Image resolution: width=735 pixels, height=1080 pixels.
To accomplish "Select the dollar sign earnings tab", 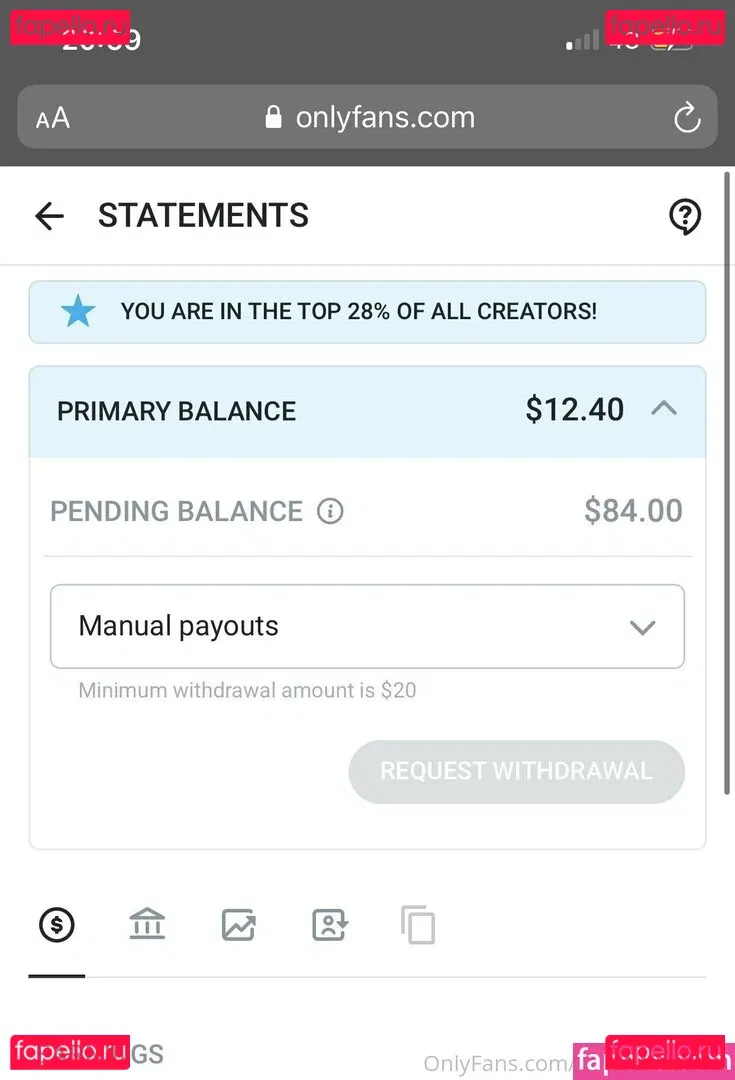I will click(x=57, y=925).
